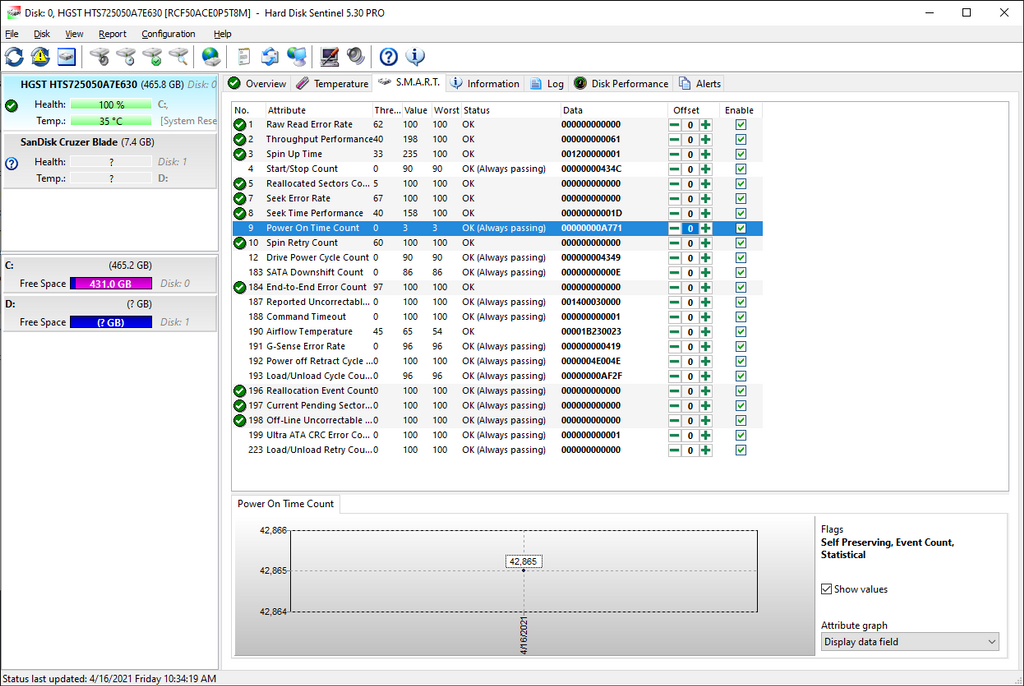
Task: Click the blue Refresh arrows toolbar icon
Action: click(x=14, y=57)
